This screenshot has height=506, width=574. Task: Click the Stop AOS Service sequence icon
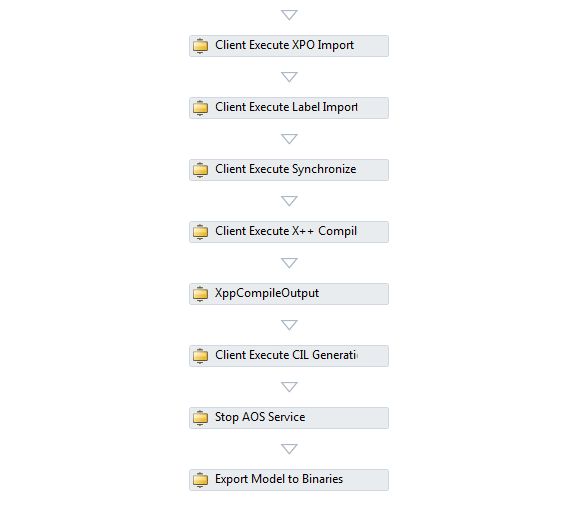[200, 418]
